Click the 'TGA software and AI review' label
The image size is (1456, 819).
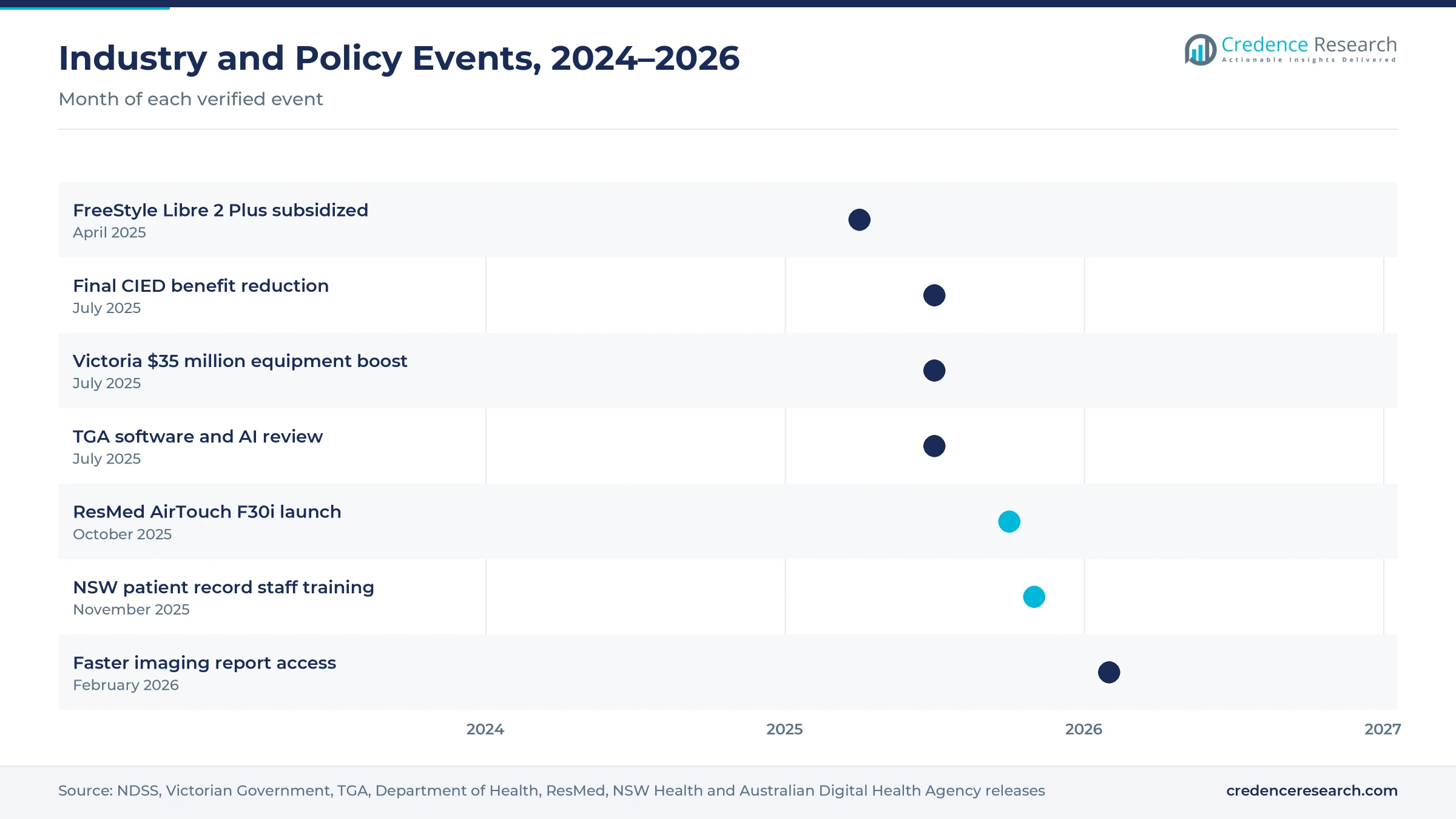[198, 436]
